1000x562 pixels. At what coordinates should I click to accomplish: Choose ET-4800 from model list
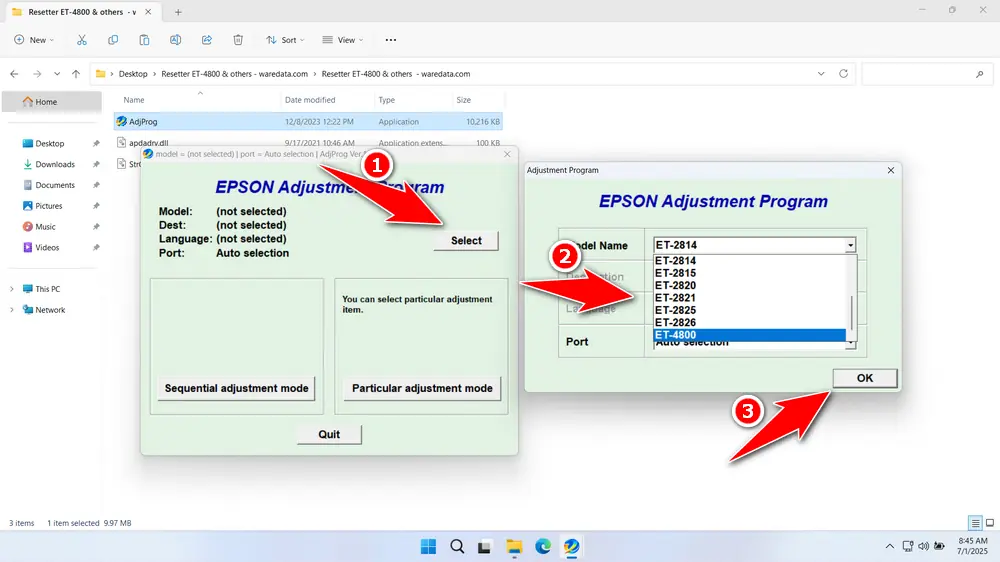click(x=749, y=335)
